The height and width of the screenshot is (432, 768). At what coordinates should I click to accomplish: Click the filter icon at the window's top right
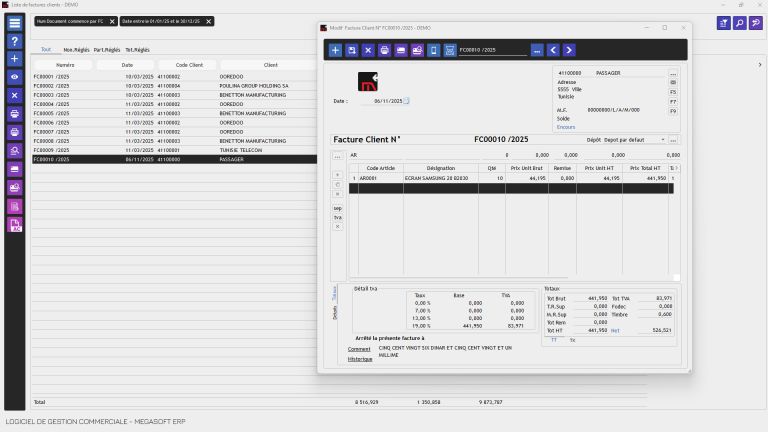tap(723, 23)
